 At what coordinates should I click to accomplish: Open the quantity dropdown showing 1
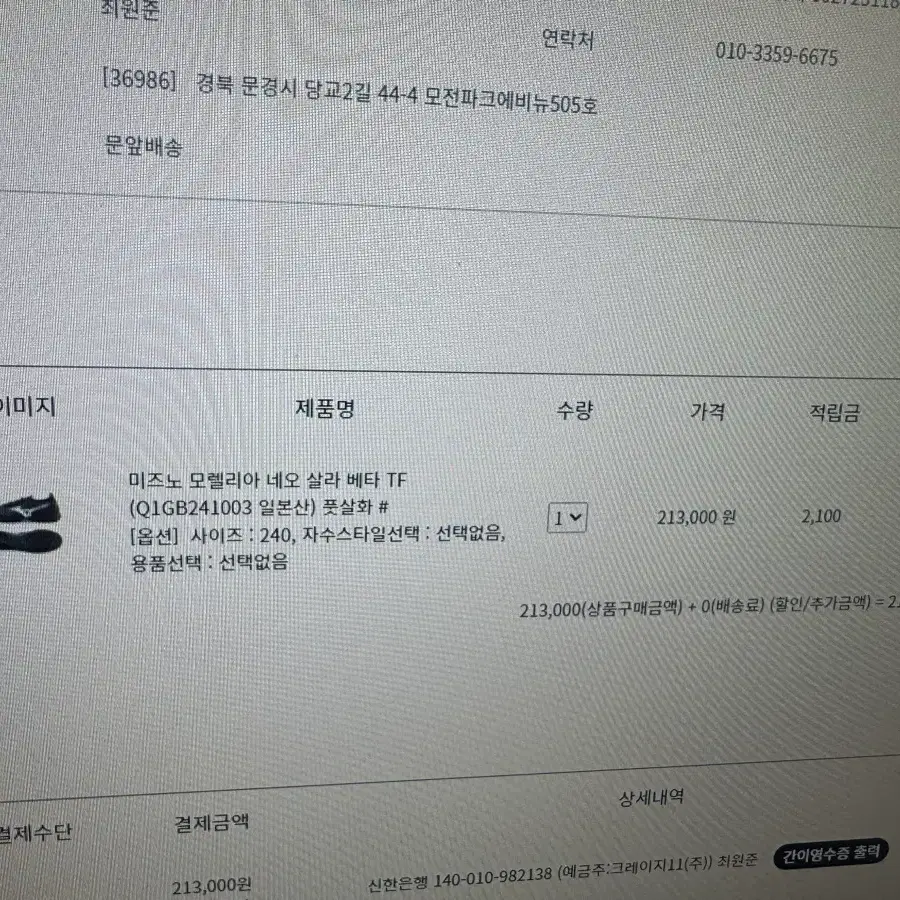tap(567, 518)
